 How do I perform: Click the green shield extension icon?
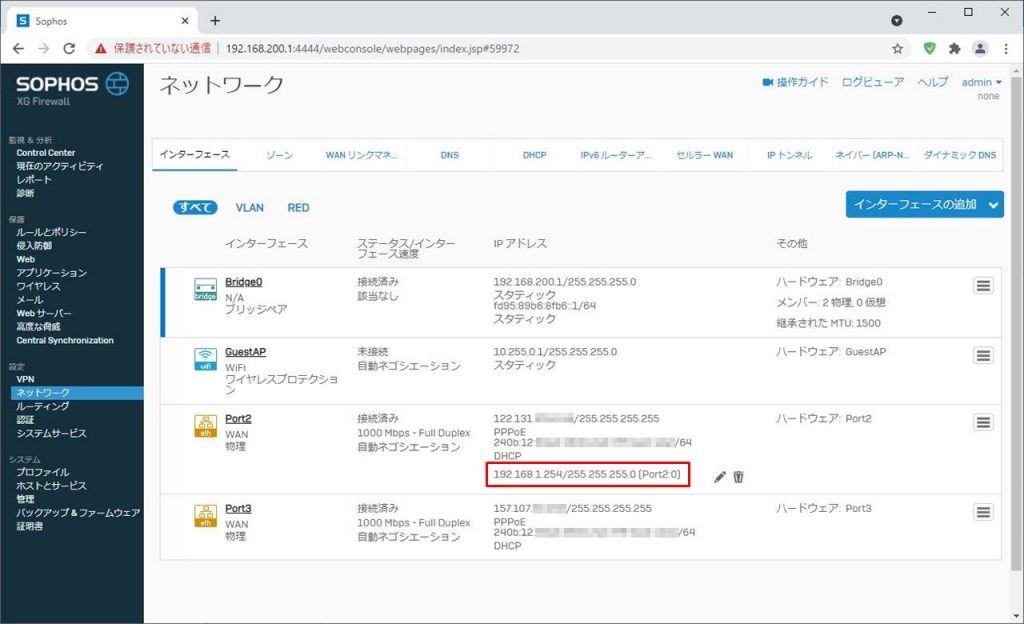coord(929,48)
